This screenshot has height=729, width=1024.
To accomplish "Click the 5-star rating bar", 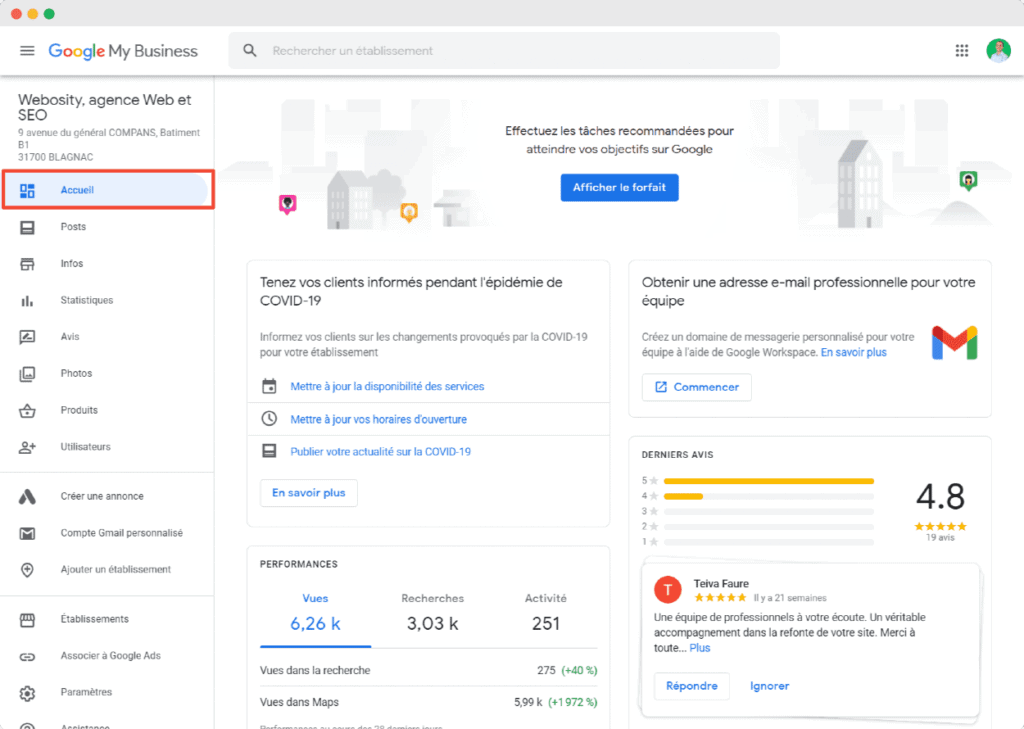I will tap(769, 481).
